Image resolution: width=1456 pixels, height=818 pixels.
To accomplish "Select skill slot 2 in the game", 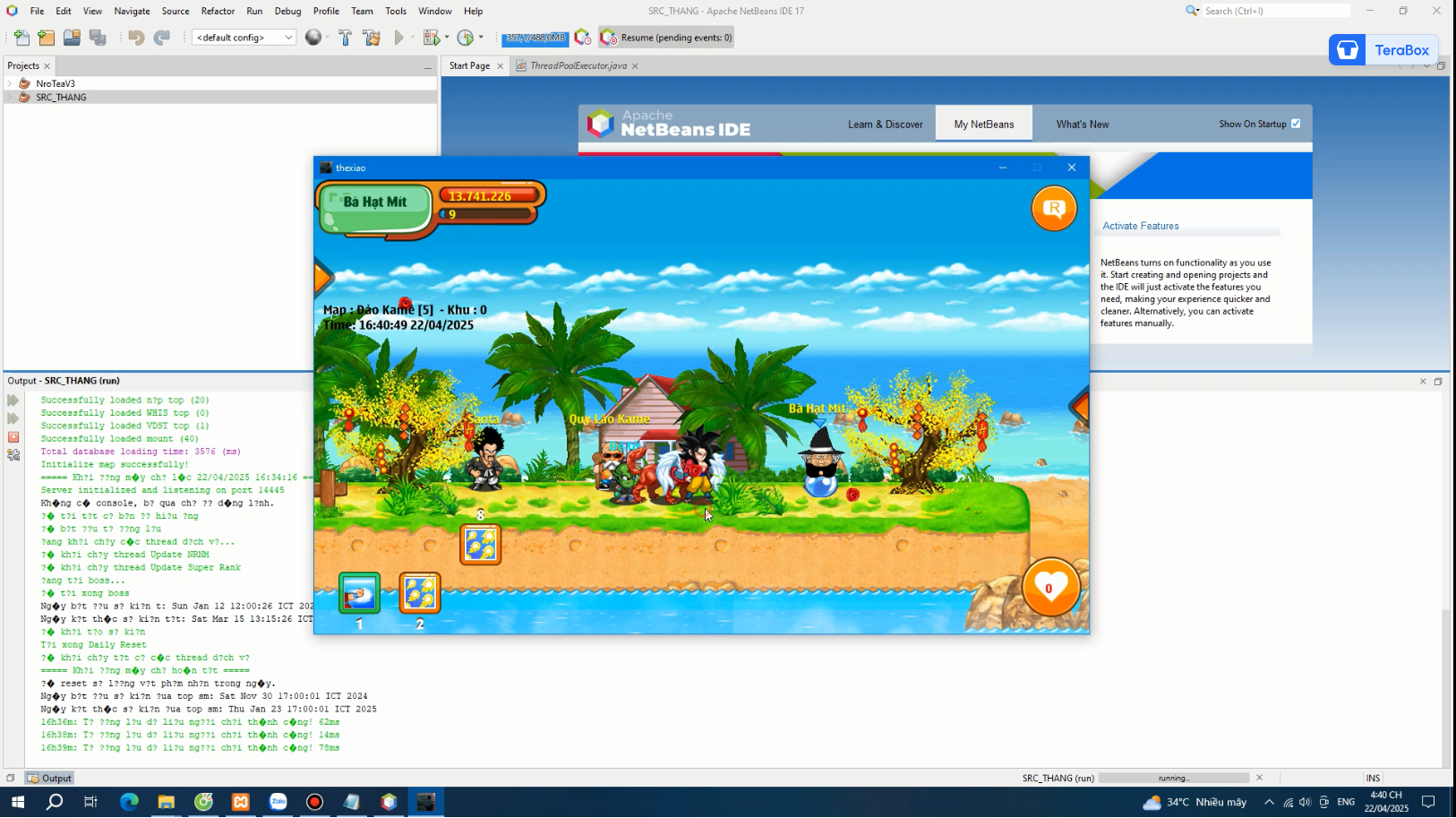I will (x=419, y=594).
